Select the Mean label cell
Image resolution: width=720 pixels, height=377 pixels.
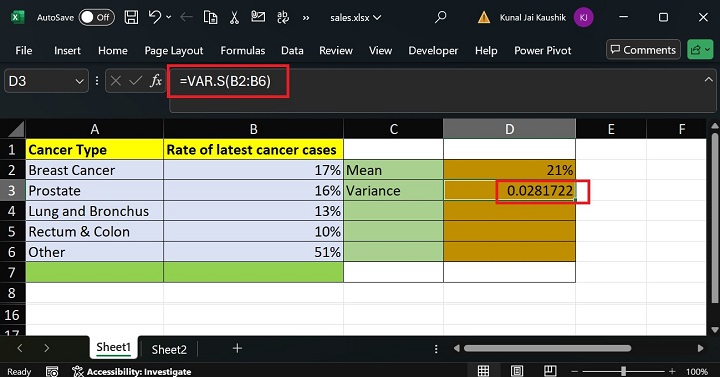[x=394, y=170]
